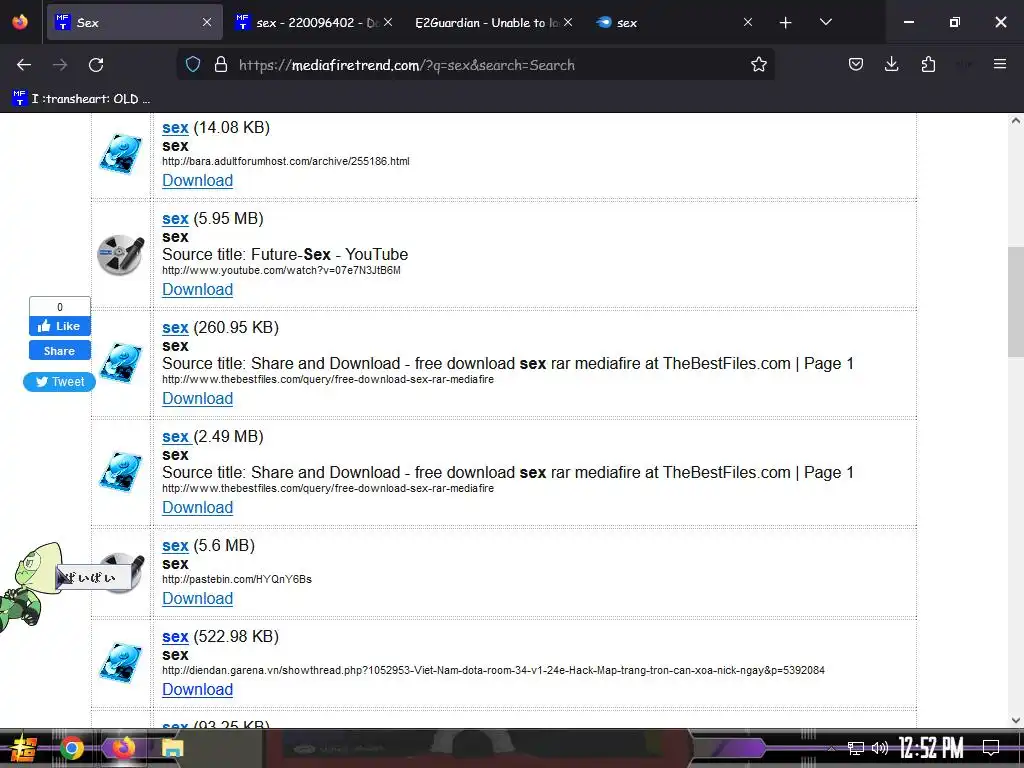Open the Extensions puzzle icon

click(x=928, y=65)
